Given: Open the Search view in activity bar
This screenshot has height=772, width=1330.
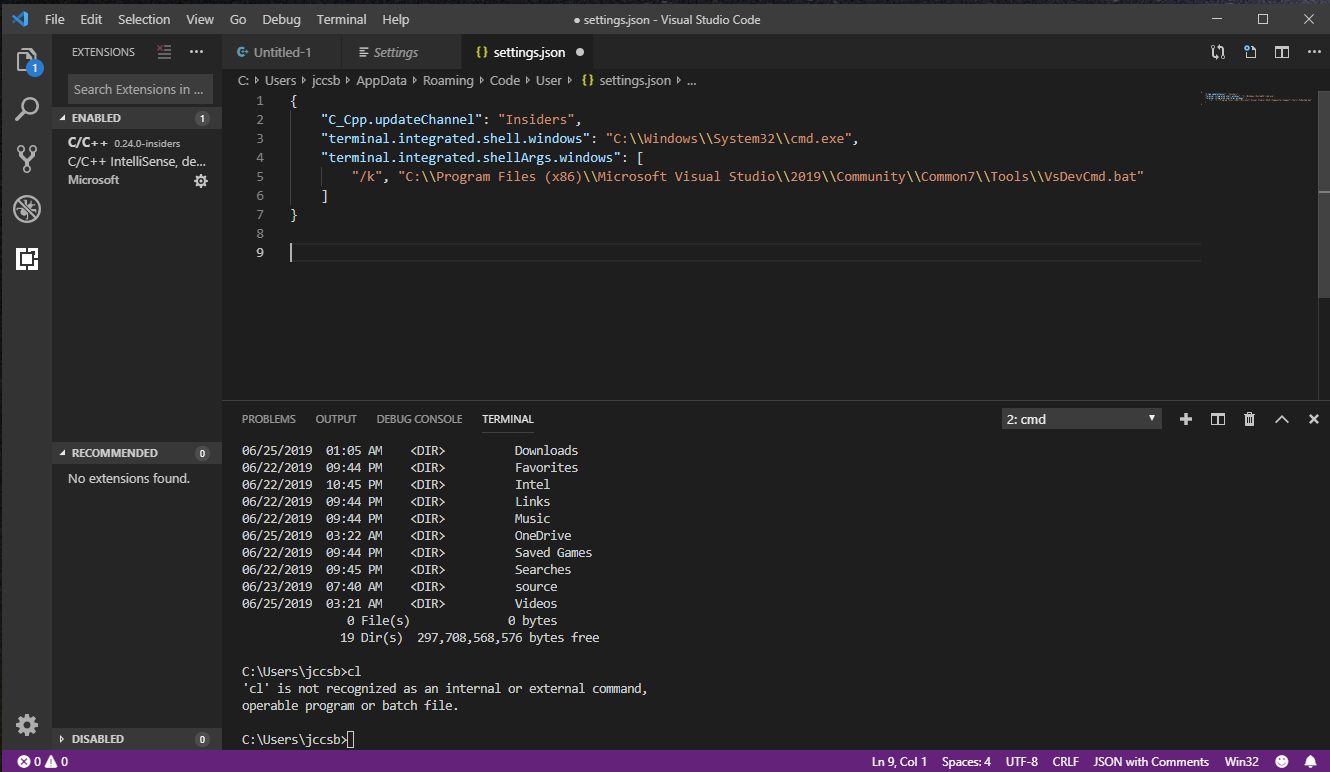Looking at the screenshot, I should [x=27, y=109].
